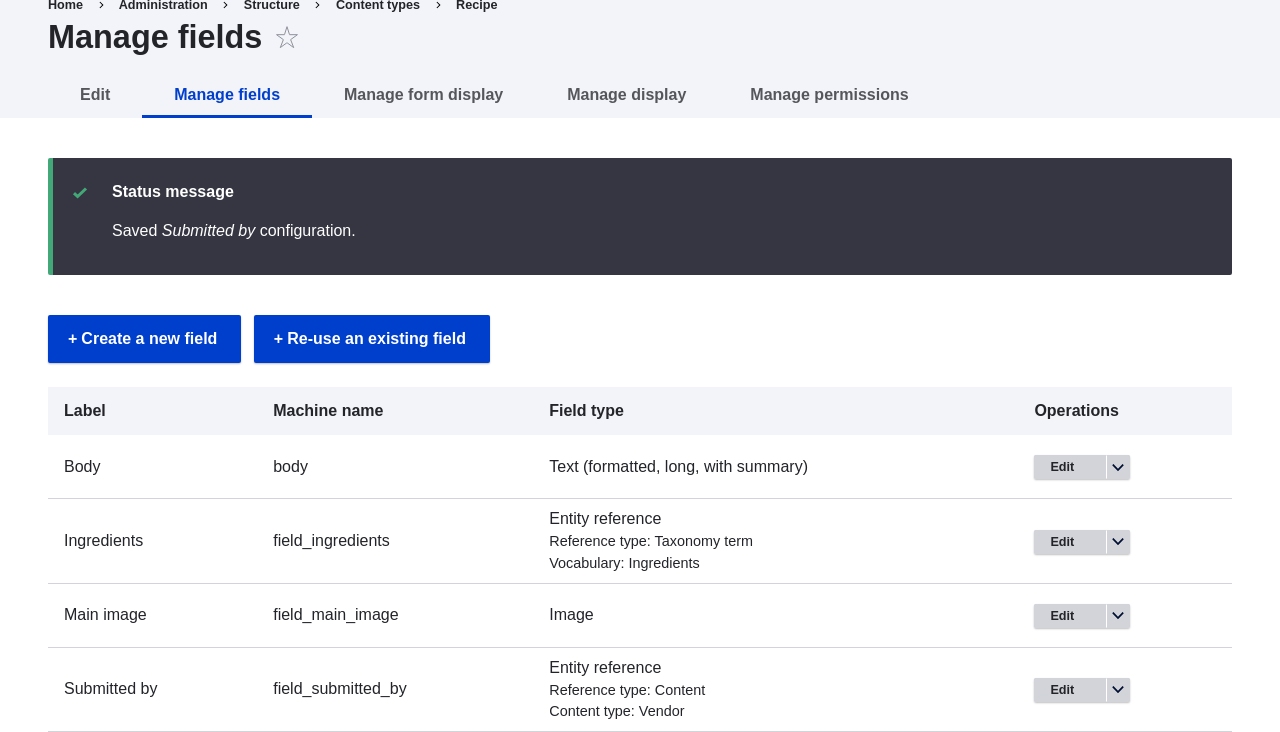Navigate to Administration via breadcrumb
The image size is (1280, 732).
[163, 4]
